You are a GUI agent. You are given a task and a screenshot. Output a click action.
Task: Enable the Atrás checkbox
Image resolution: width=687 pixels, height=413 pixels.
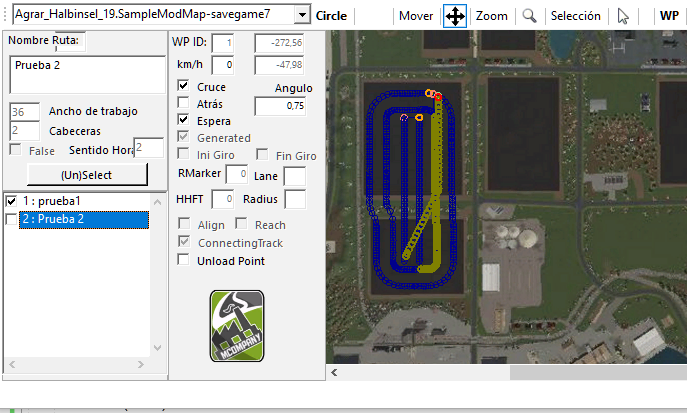click(x=183, y=102)
